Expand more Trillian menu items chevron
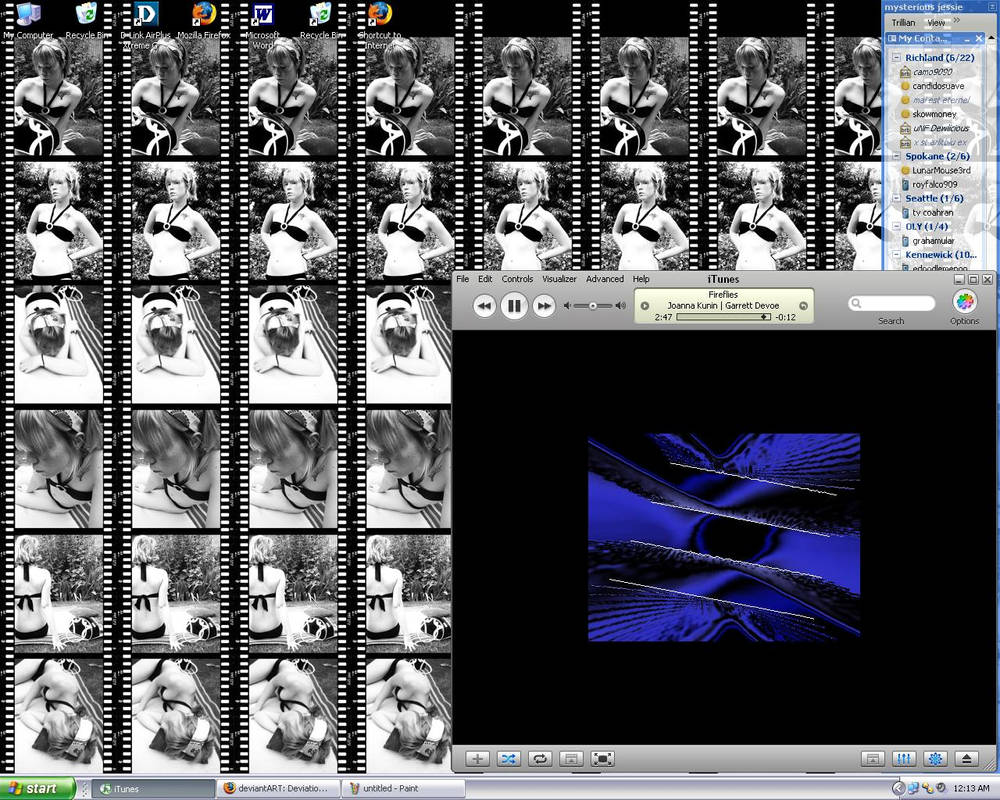The image size is (1000, 800). pyautogui.click(x=957, y=21)
